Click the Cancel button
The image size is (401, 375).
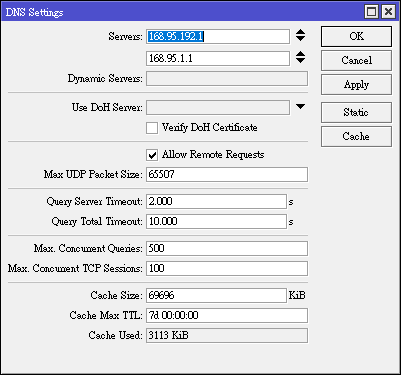356,60
